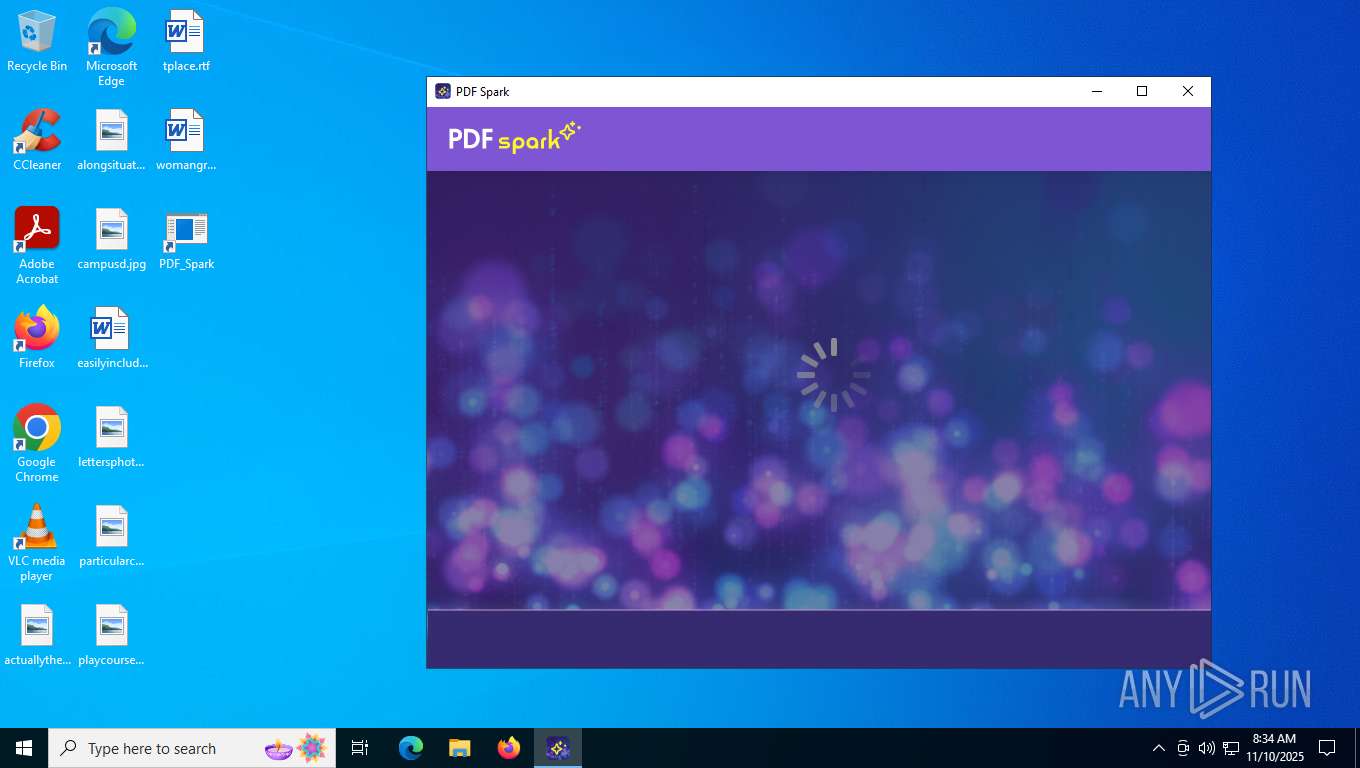Screen dimensions: 1360x768
Task: Click the meet now camera tray icon
Action: click(1183, 748)
